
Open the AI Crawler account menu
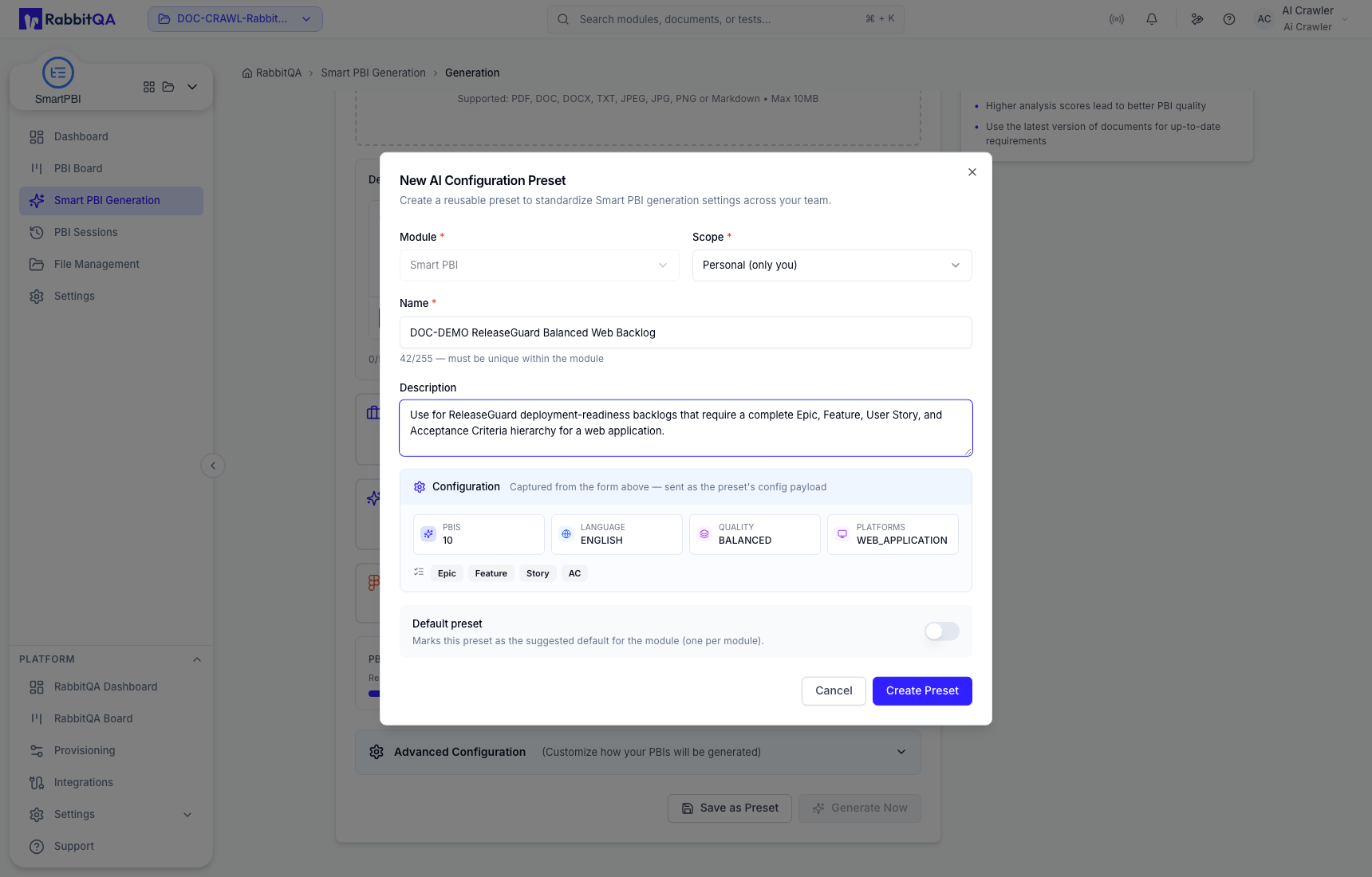(1302, 19)
